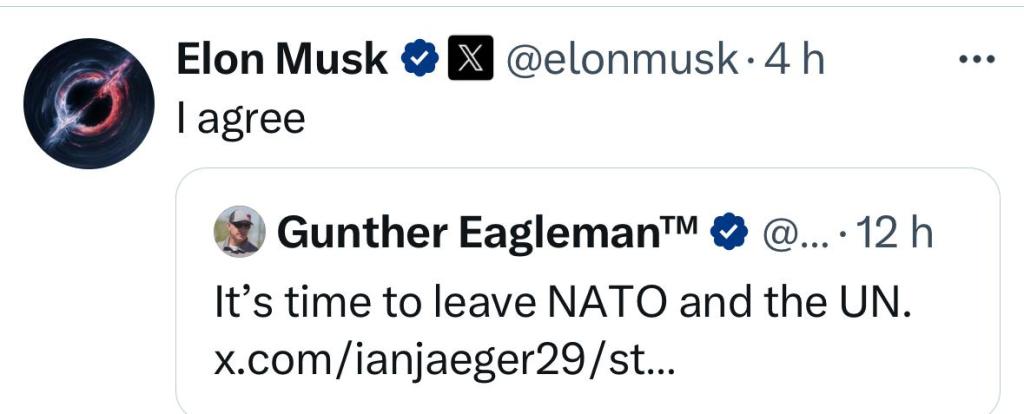Click the "I agree" tweet text

(x=240, y=119)
